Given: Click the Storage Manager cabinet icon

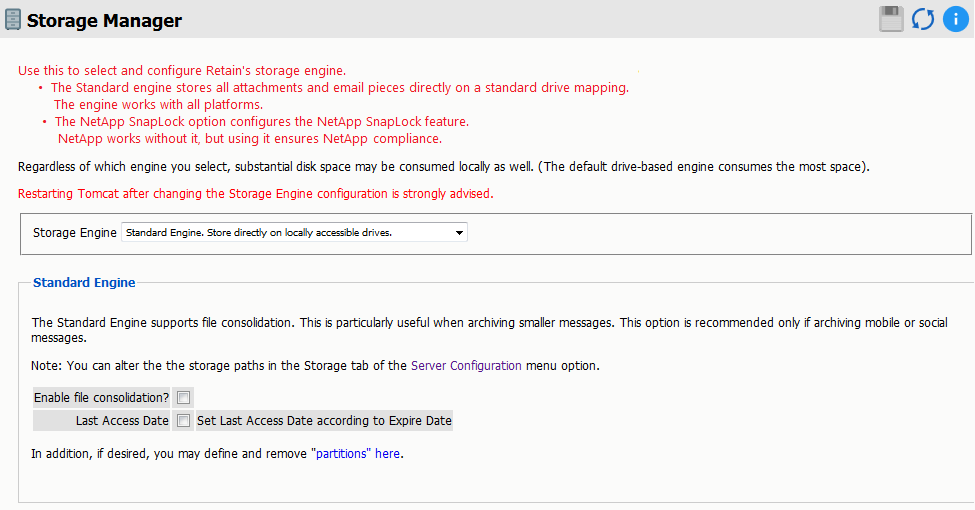Looking at the screenshot, I should pos(13,20).
